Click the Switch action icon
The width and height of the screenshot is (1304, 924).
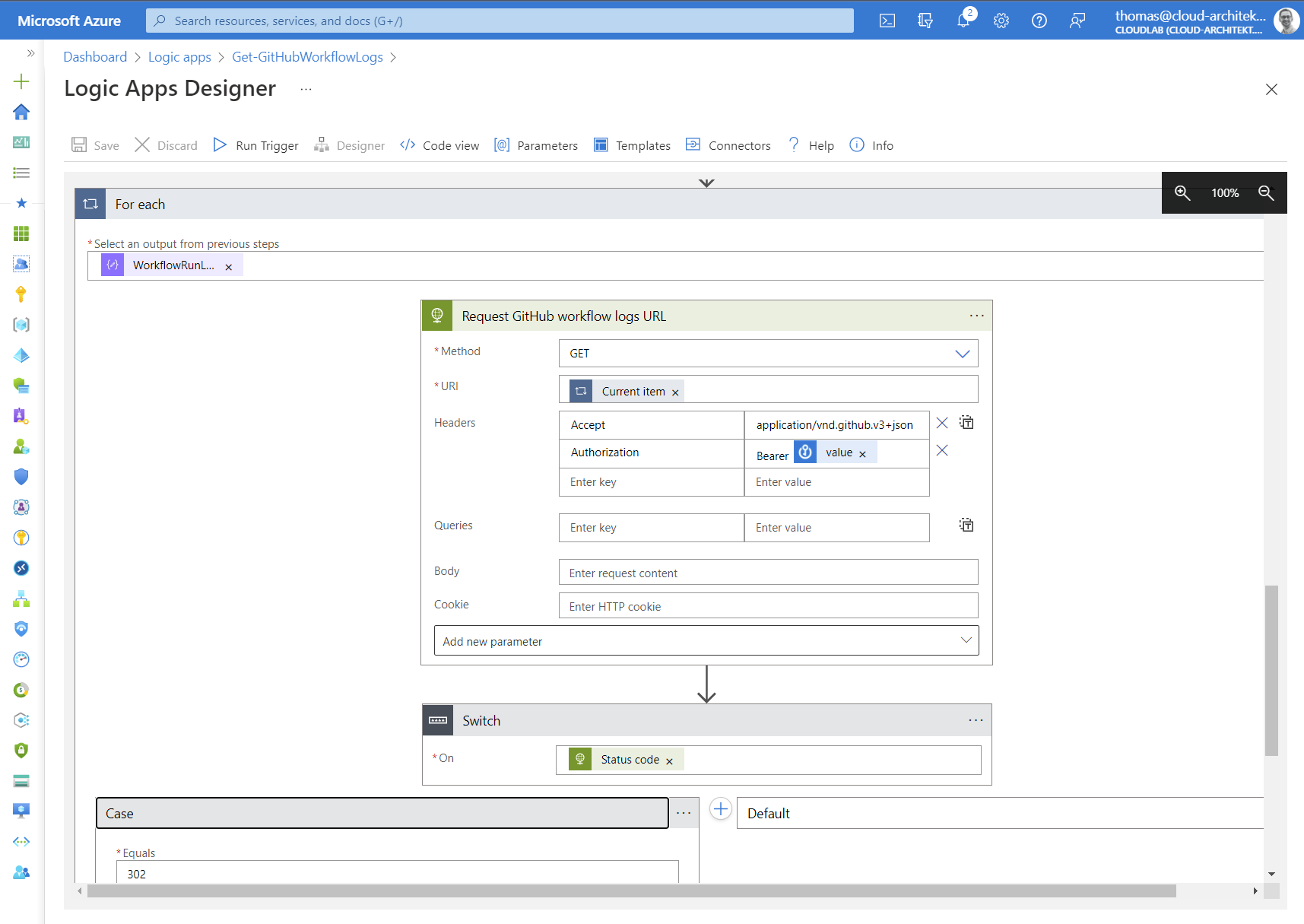[x=438, y=720]
